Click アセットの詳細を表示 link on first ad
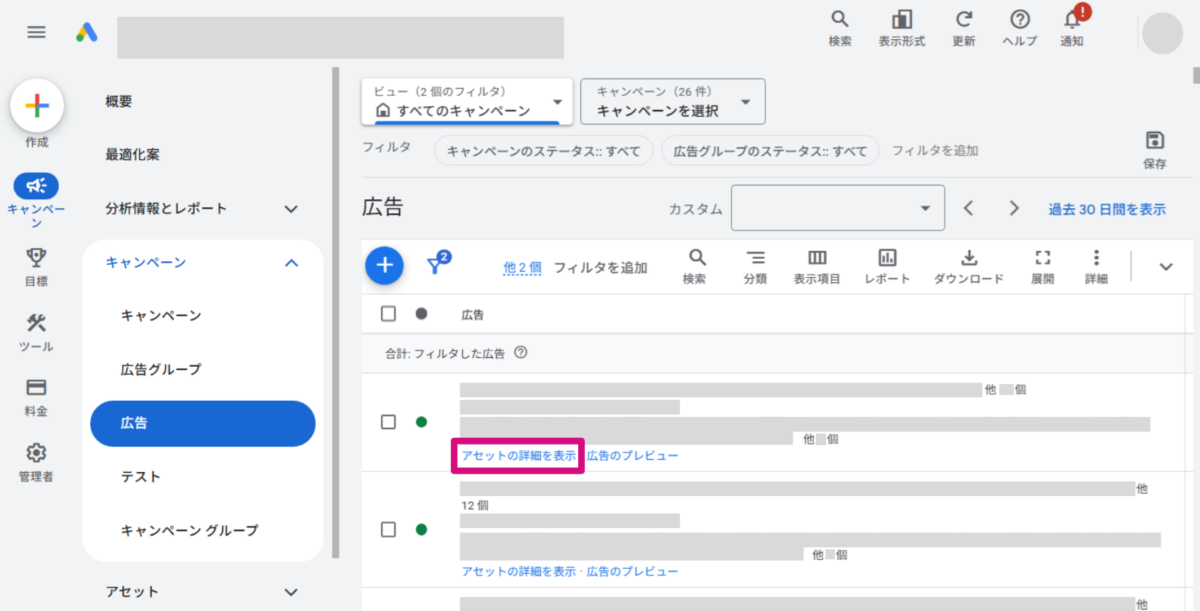The width and height of the screenshot is (1200, 611). (x=518, y=456)
